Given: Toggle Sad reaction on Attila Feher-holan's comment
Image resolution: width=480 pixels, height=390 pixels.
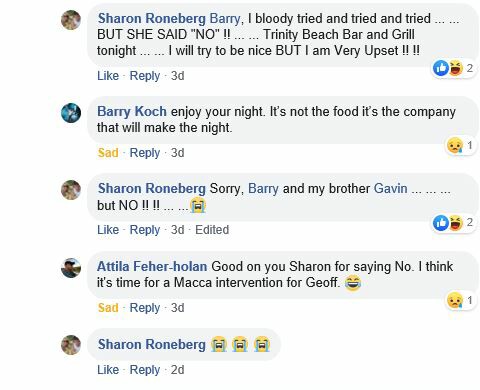Looking at the screenshot, I should tap(108, 308).
